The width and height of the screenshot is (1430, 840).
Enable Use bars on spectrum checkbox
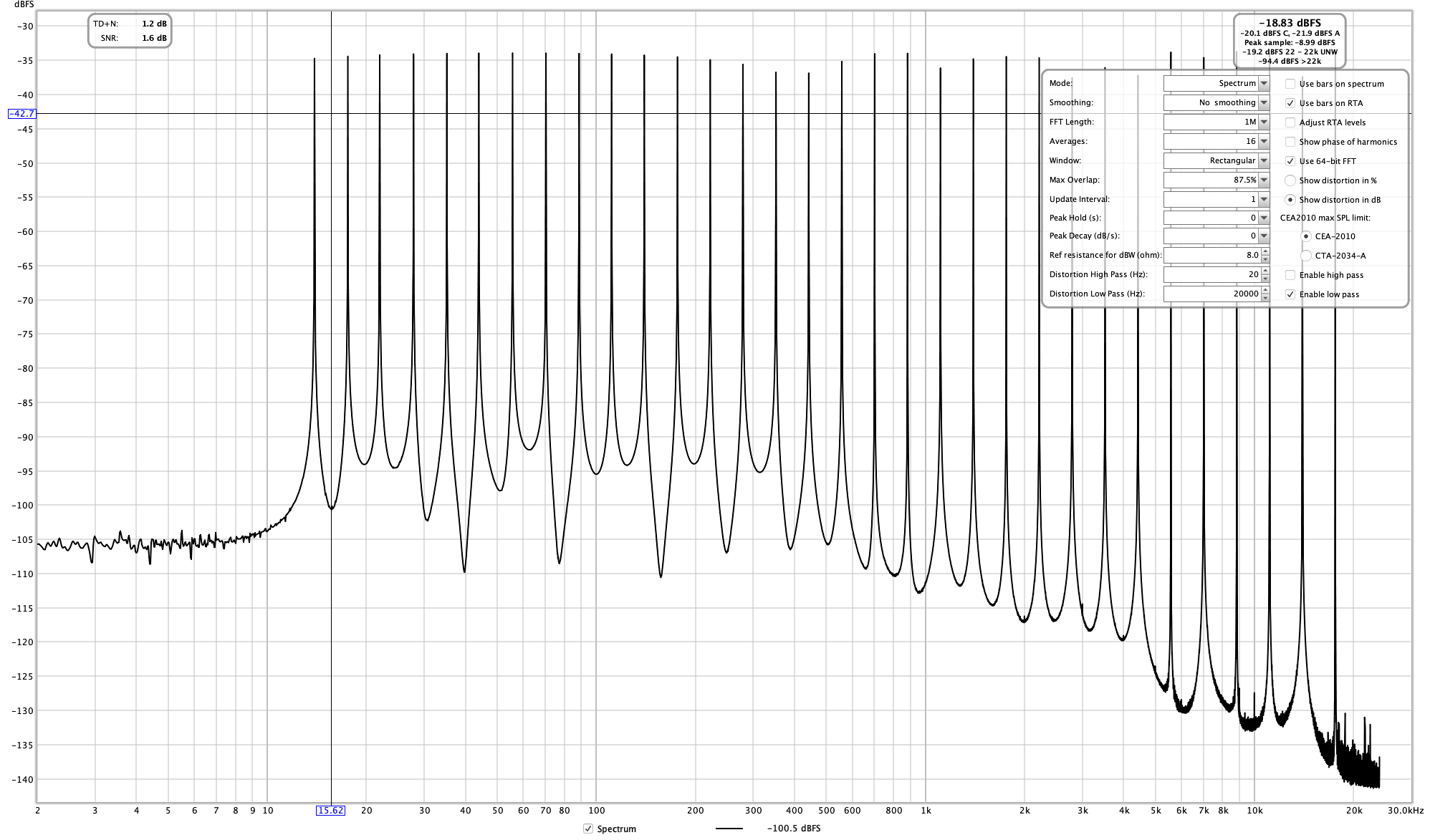tap(1290, 84)
